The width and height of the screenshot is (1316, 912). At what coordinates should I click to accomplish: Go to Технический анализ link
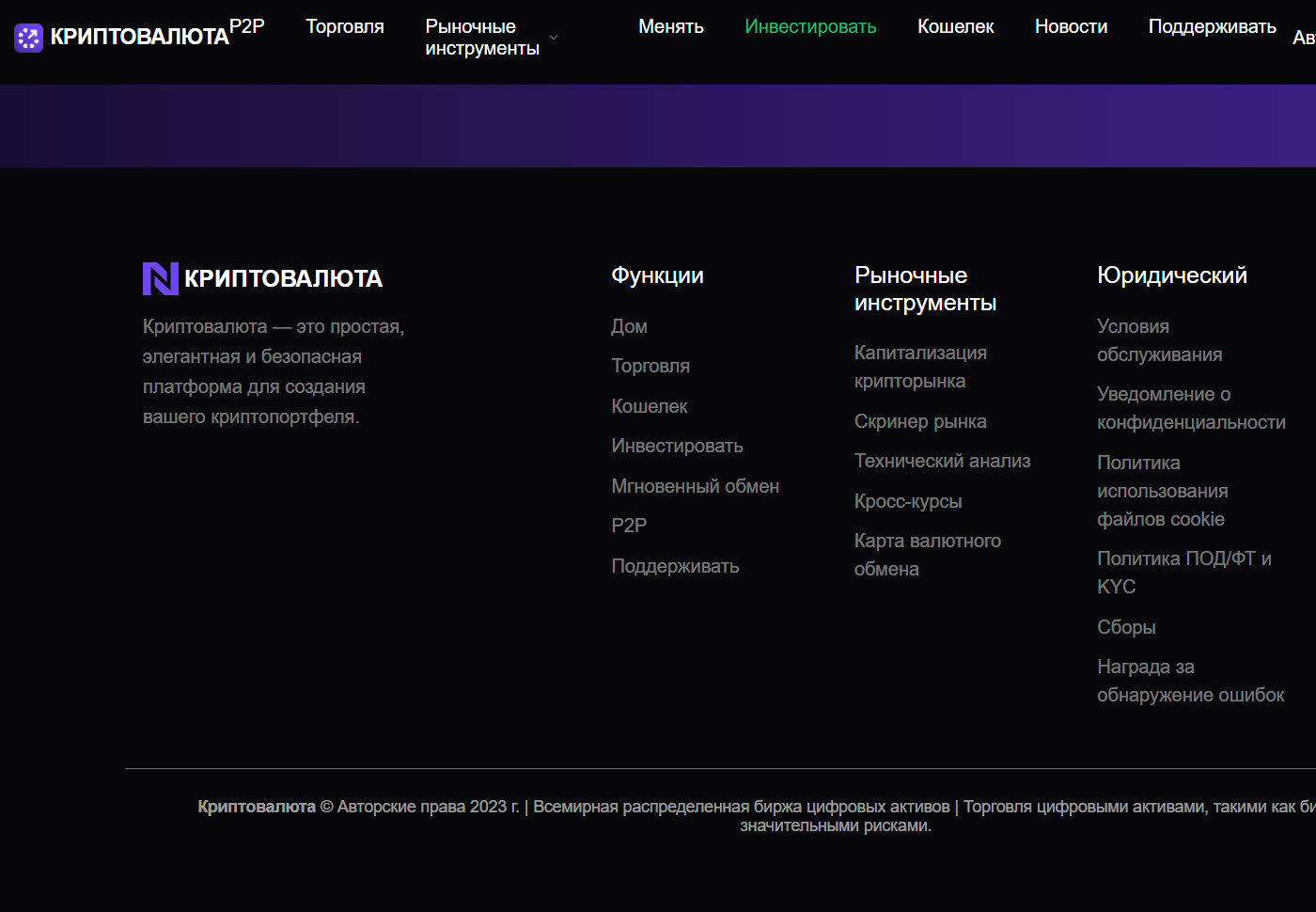point(942,461)
